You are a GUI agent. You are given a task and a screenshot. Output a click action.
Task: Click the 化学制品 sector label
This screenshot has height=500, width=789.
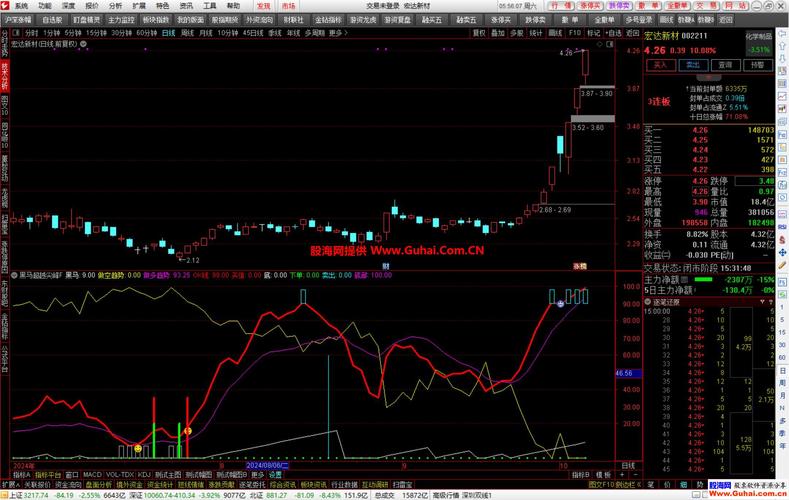point(758,36)
